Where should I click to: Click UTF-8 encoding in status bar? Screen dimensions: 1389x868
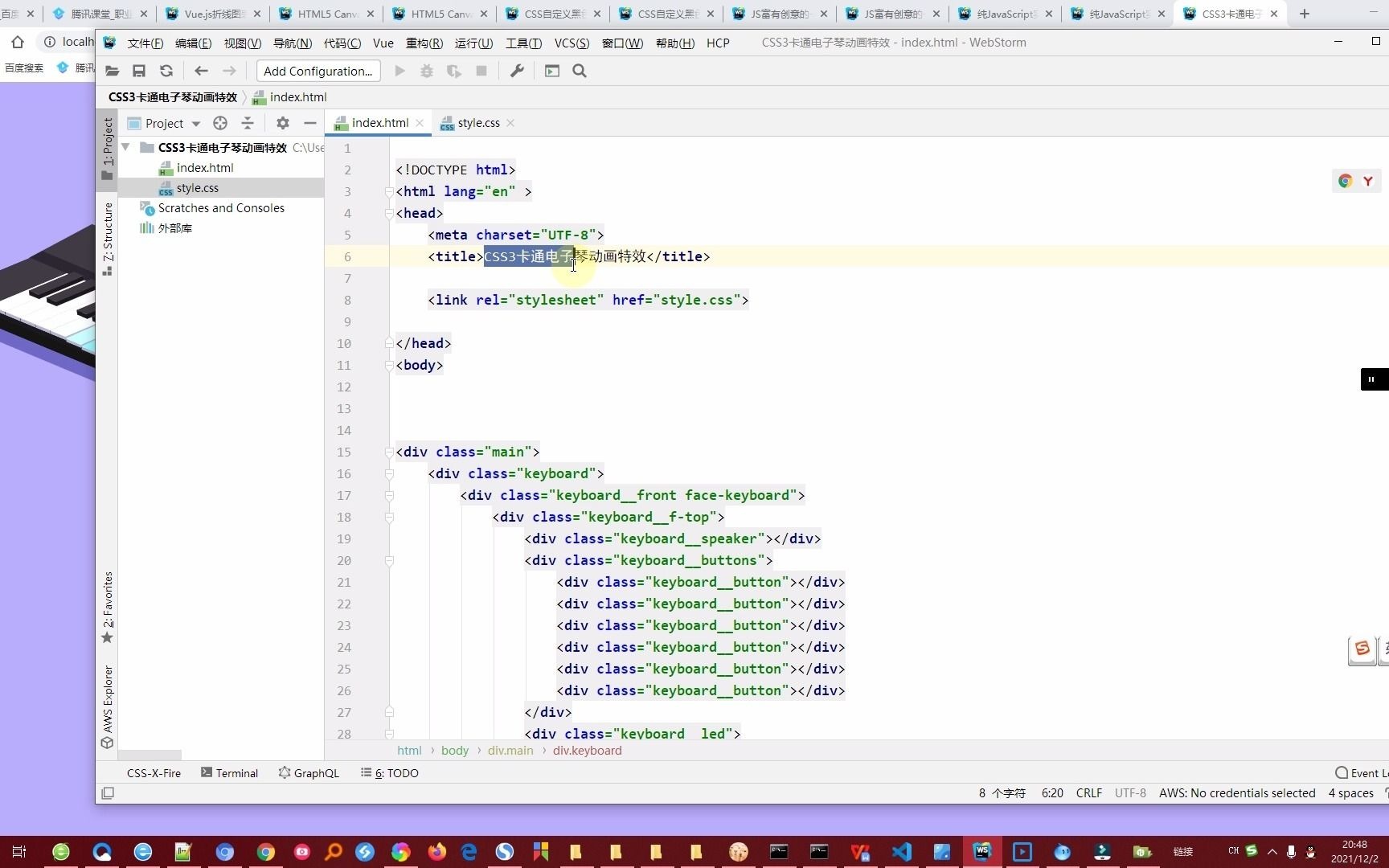click(1130, 793)
